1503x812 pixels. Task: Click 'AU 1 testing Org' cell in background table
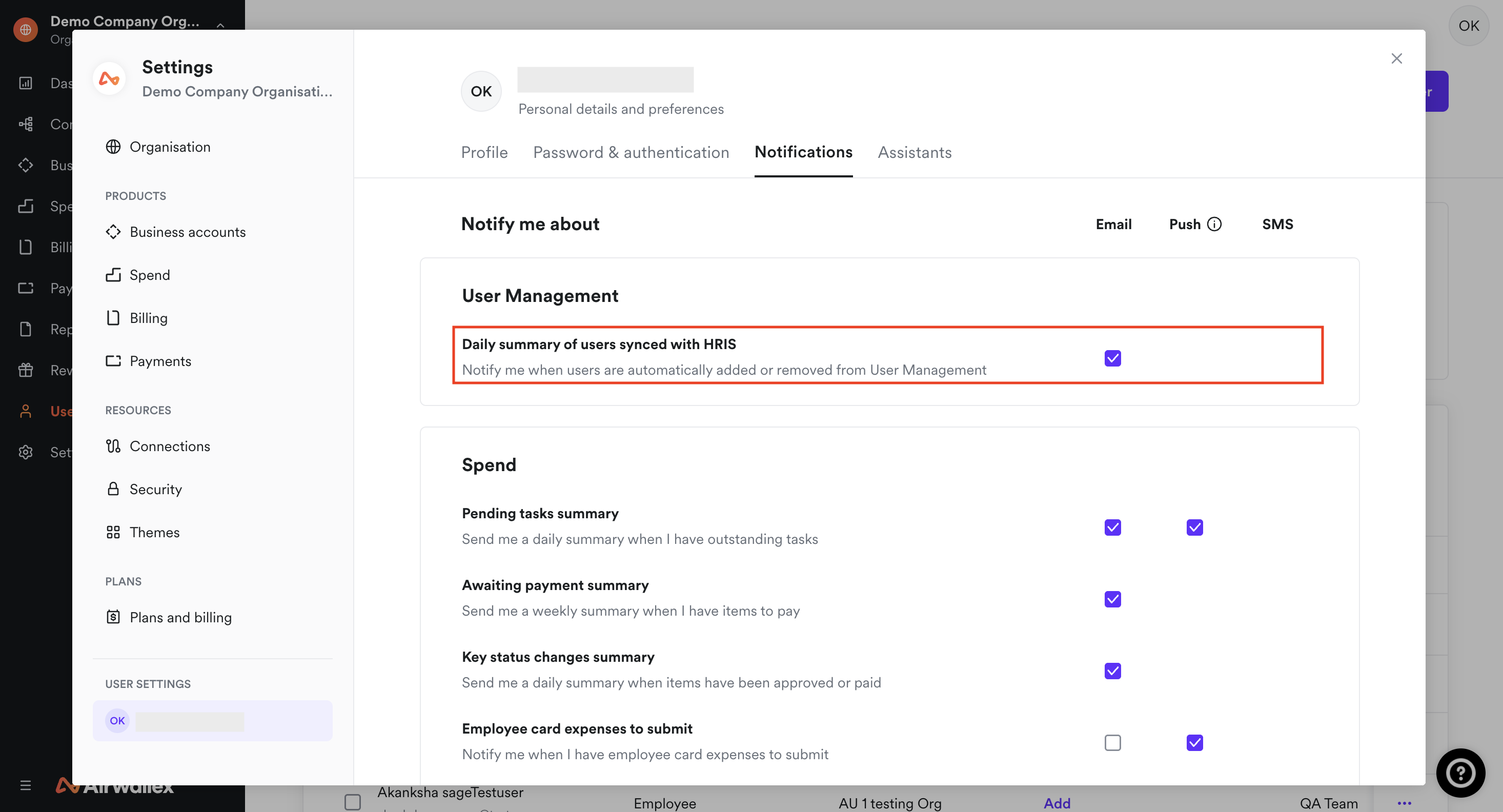tap(890, 803)
